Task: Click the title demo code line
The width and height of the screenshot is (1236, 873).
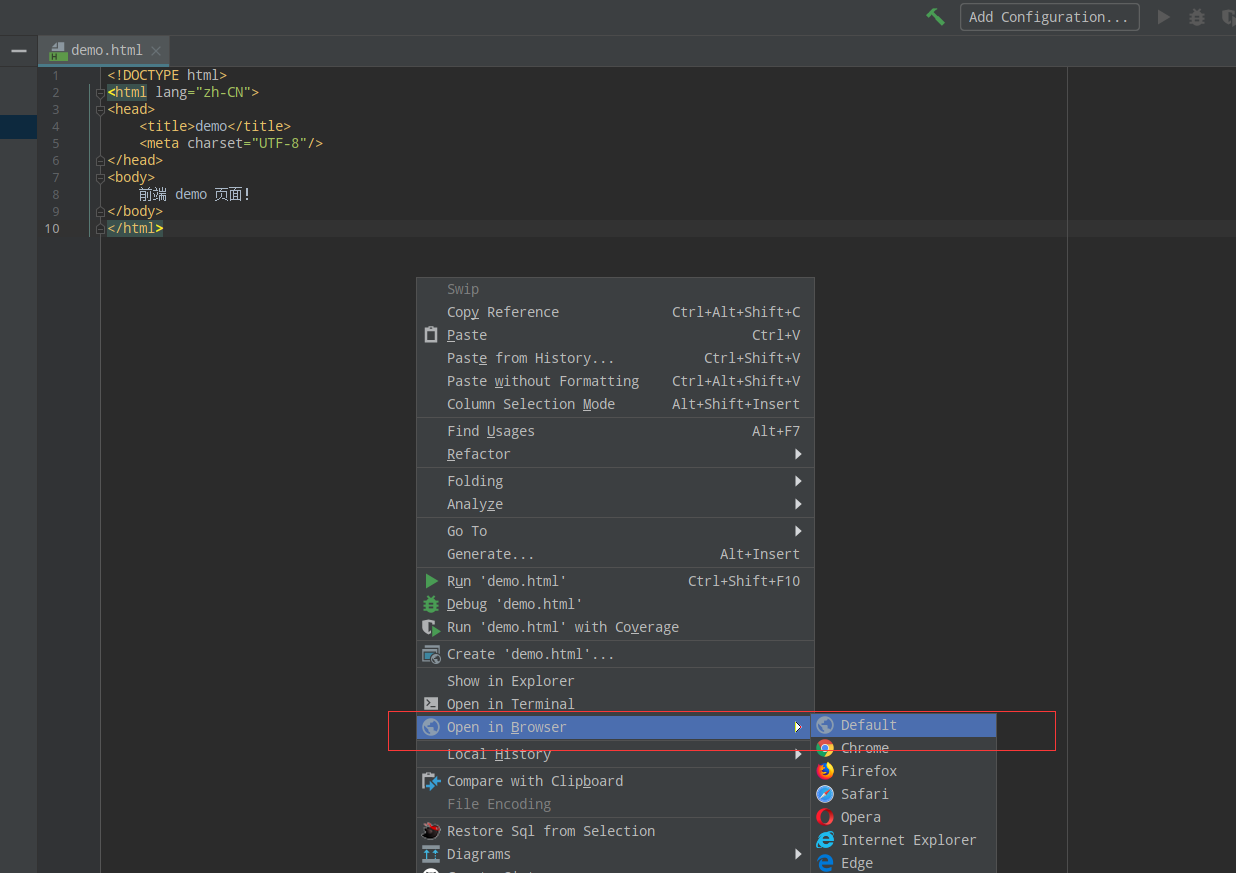Action: [215, 126]
